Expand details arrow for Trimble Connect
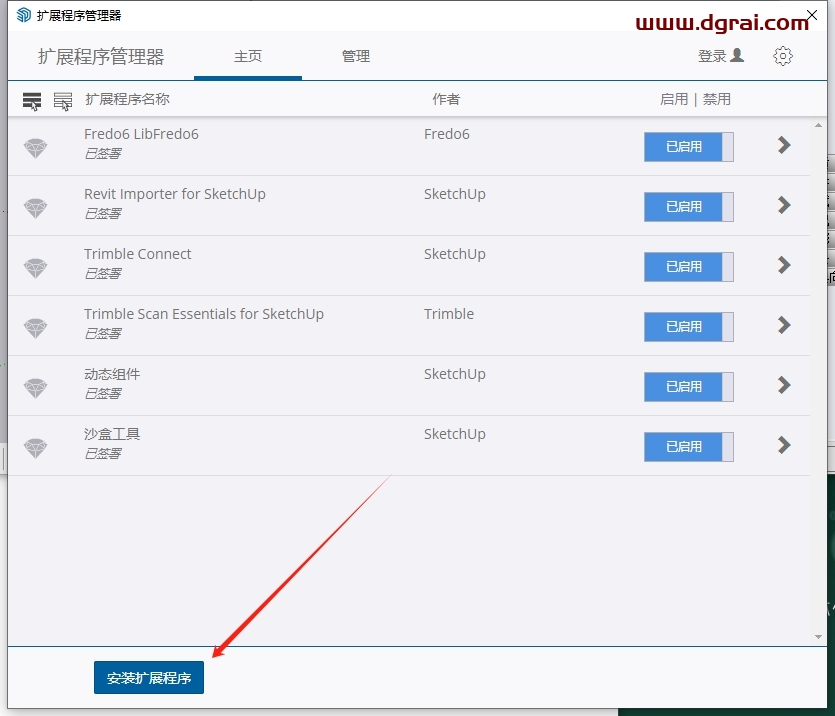This screenshot has height=716, width=835. 784,265
